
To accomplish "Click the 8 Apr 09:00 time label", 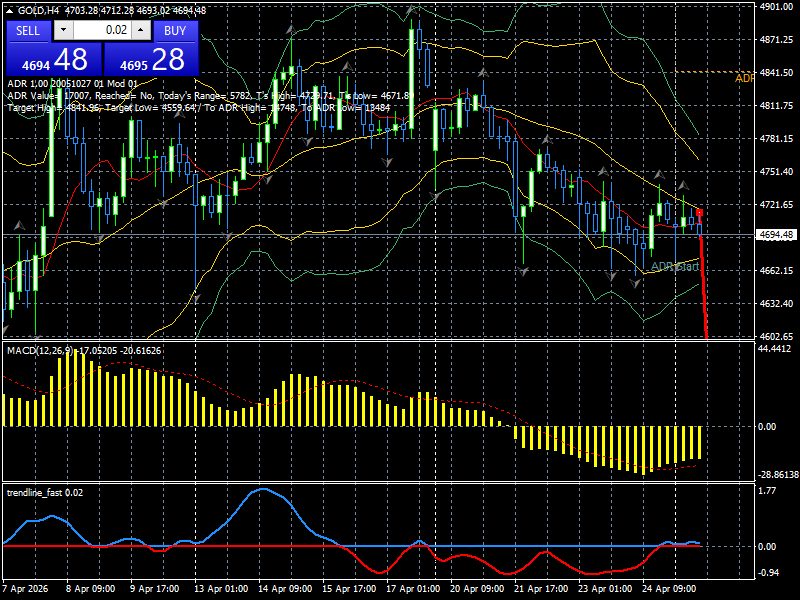I will pyautogui.click(x=90, y=588).
